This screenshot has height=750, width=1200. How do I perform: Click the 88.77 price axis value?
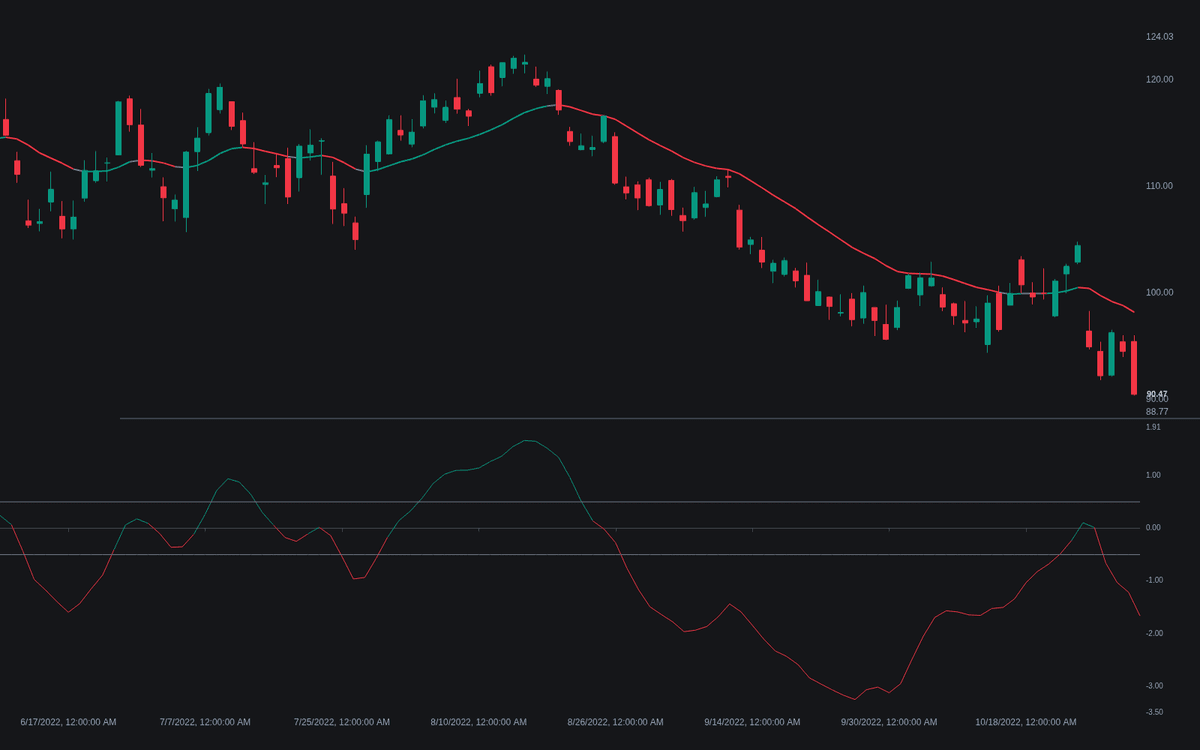[1157, 411]
